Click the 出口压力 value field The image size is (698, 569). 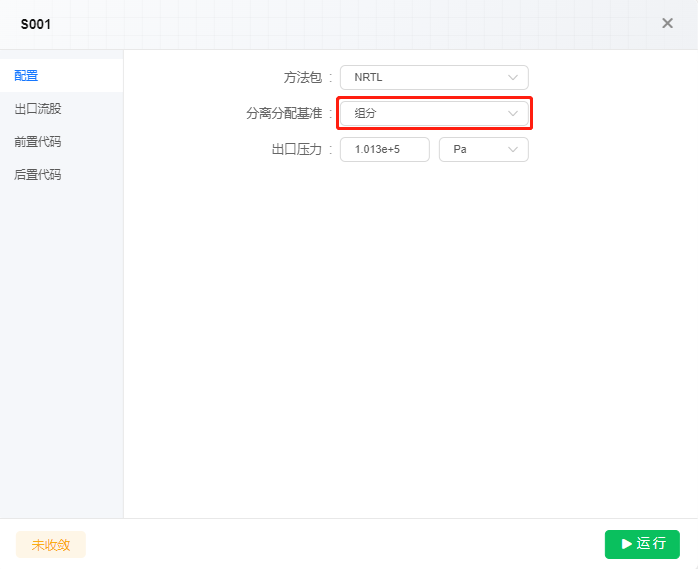[x=385, y=150]
